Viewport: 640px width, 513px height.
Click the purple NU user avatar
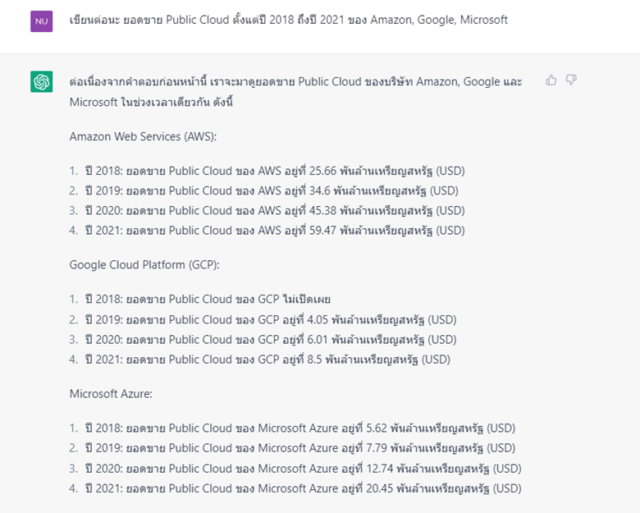point(42,21)
